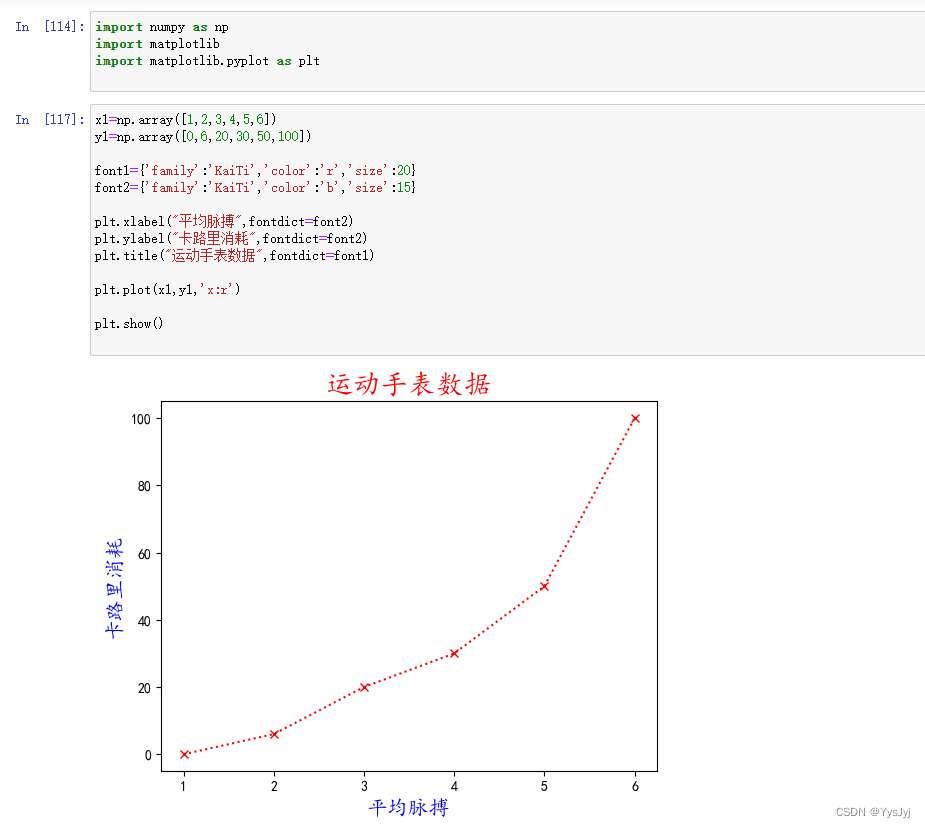The width and height of the screenshot is (925, 828).
Task: Click the y-axis tick label 100
Action: point(141,419)
